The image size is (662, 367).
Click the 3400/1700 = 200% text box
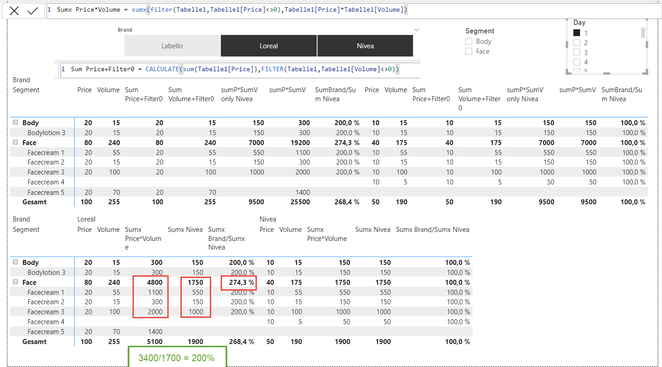(177, 357)
